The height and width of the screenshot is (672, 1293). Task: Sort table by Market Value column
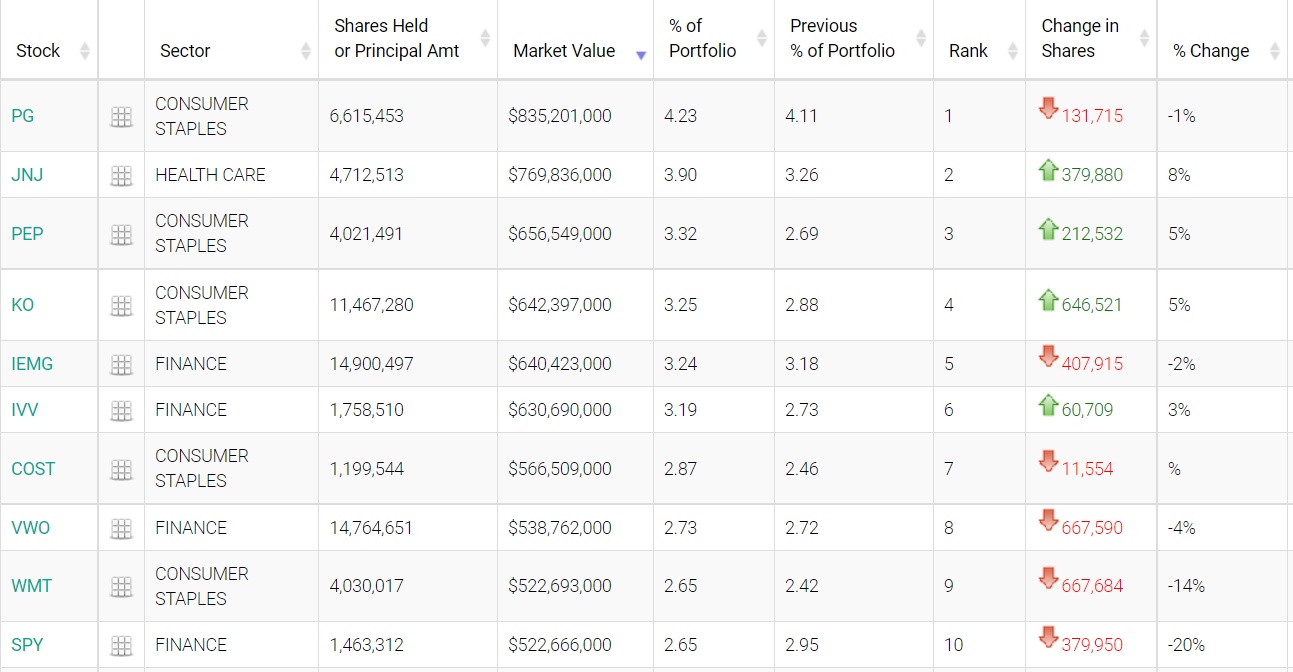[x=564, y=51]
